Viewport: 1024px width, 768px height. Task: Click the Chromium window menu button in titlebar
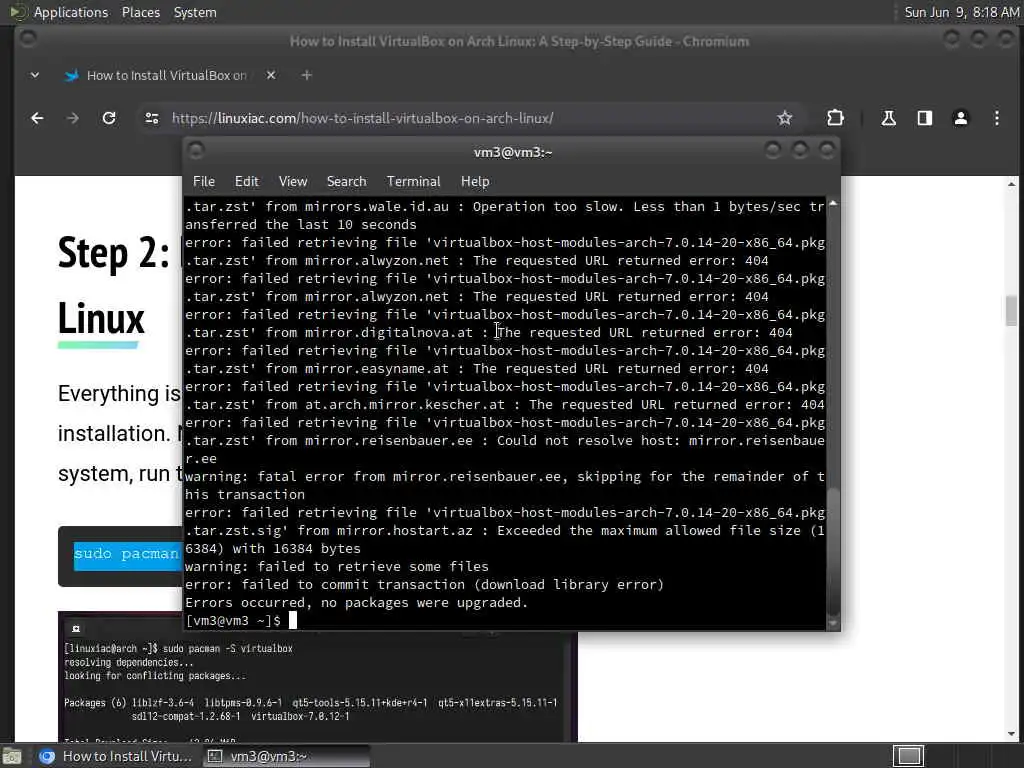27,39
